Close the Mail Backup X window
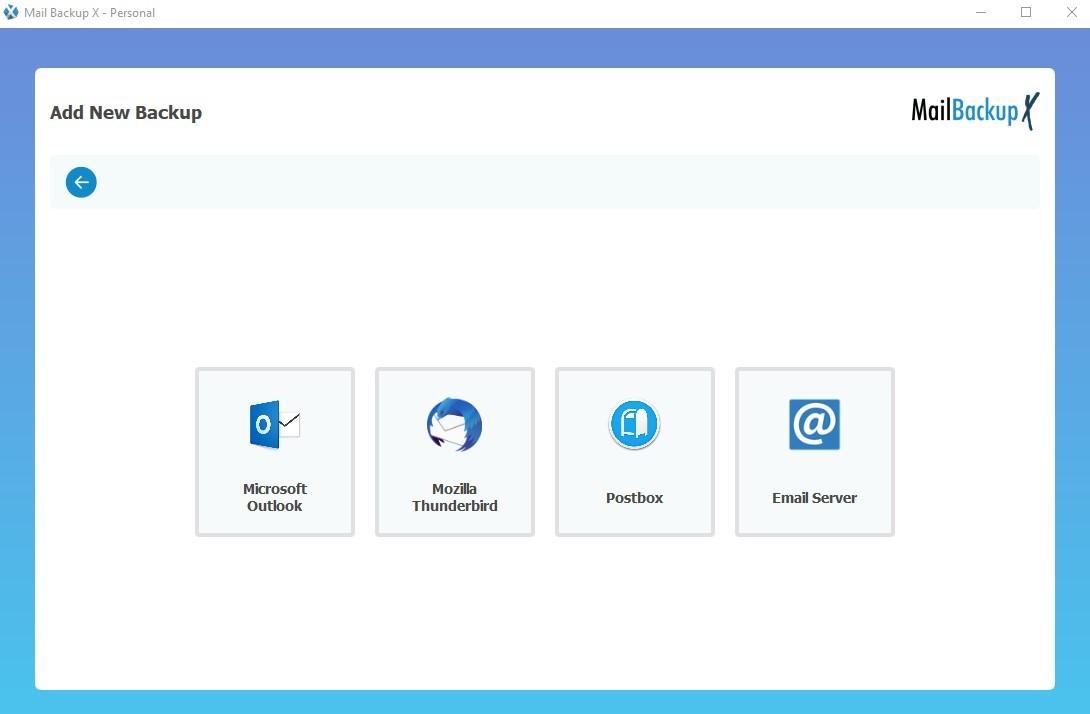 click(x=1072, y=13)
